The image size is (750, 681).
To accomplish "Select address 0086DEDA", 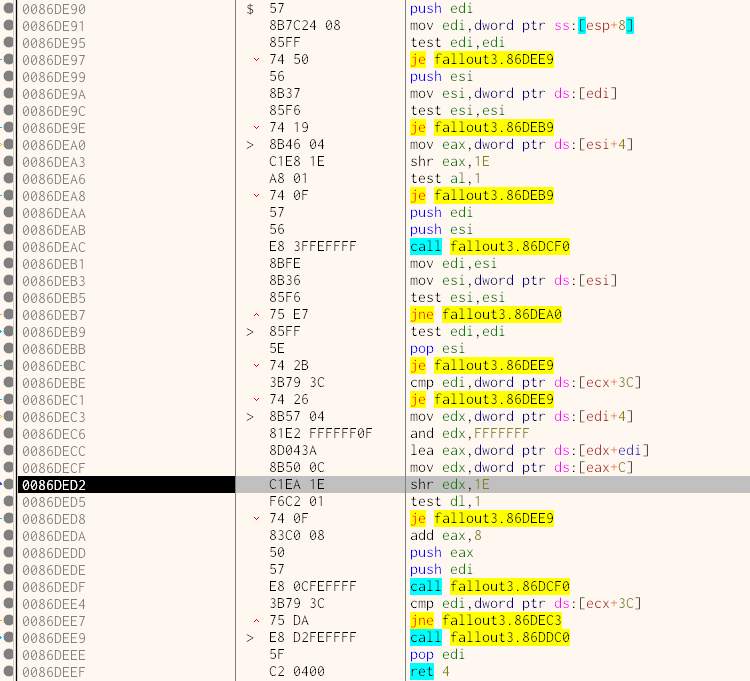I will 54,536.
